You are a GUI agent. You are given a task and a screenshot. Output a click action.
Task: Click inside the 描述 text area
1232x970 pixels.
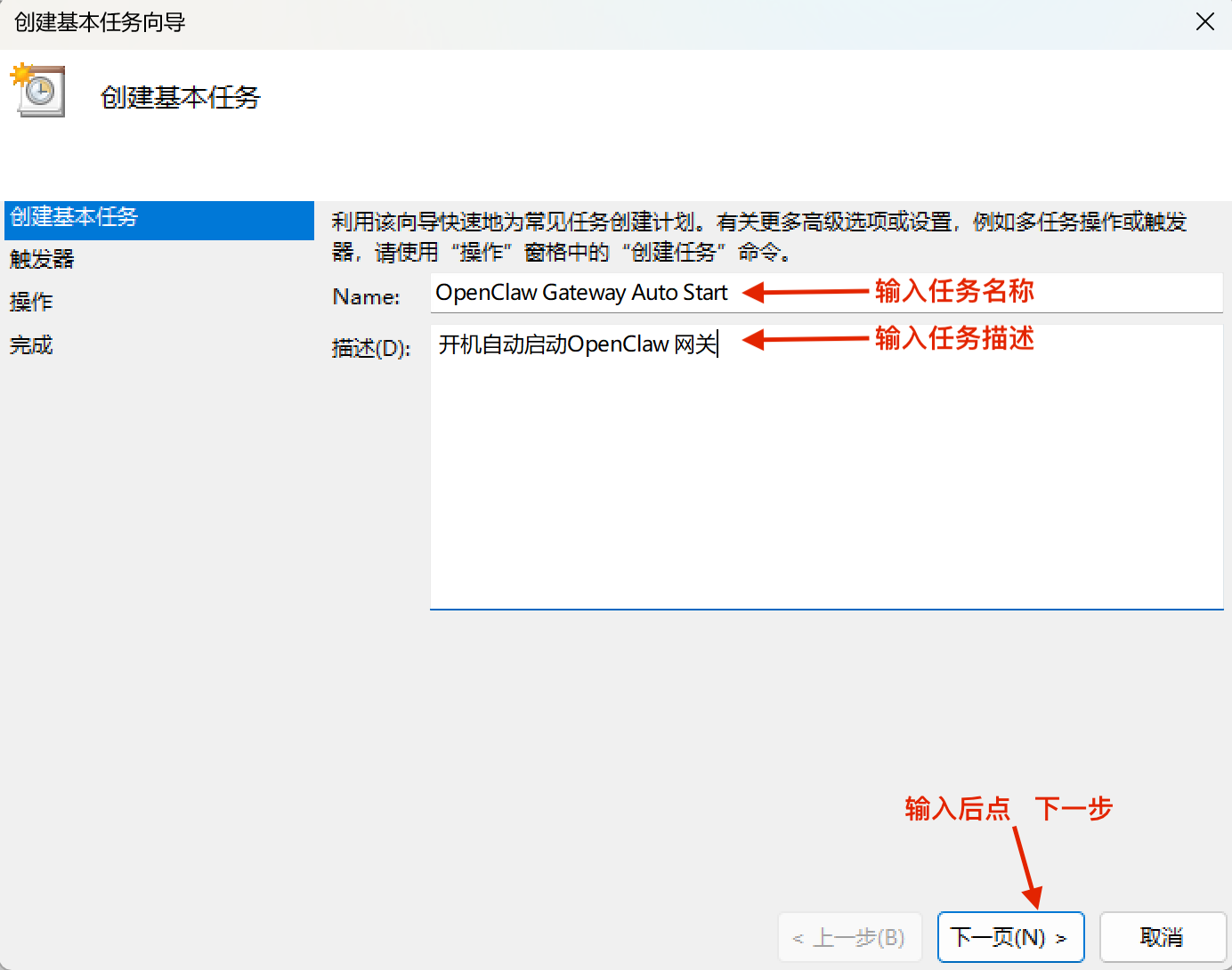(826, 467)
